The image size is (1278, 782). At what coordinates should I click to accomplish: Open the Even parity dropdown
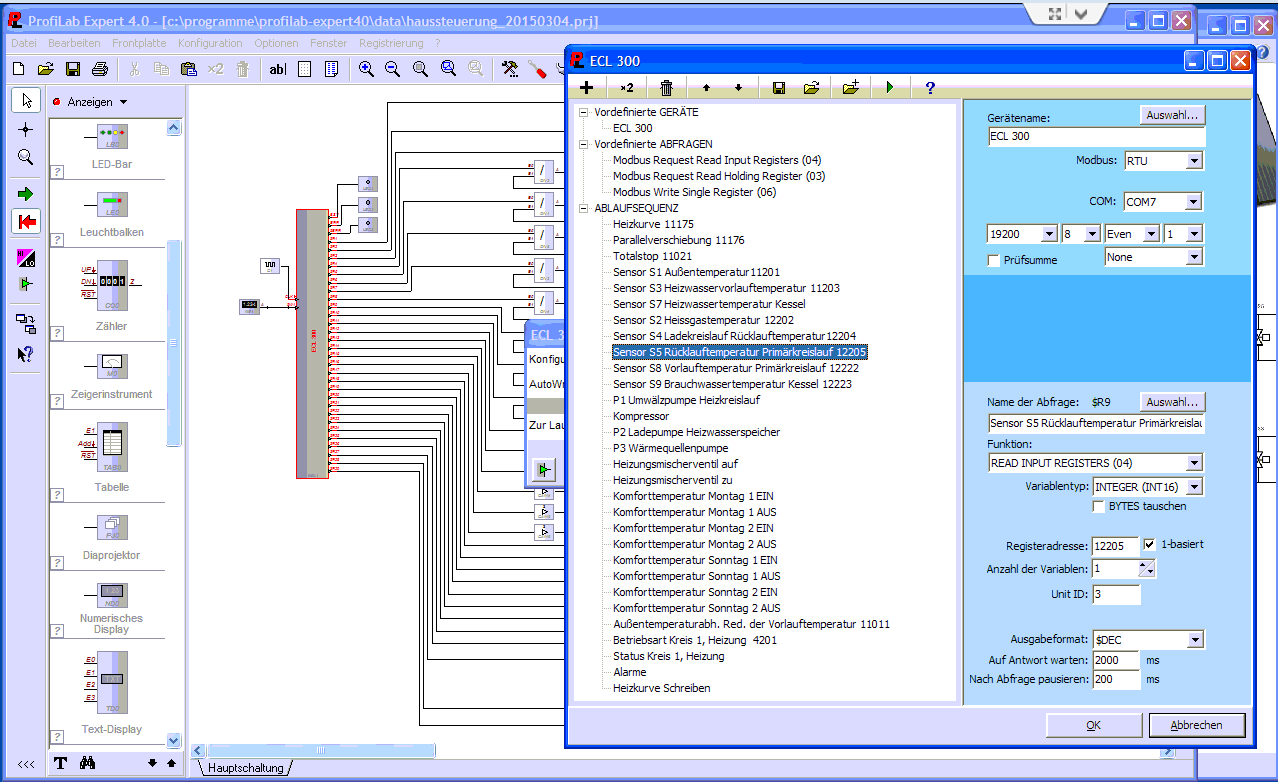click(x=1151, y=234)
